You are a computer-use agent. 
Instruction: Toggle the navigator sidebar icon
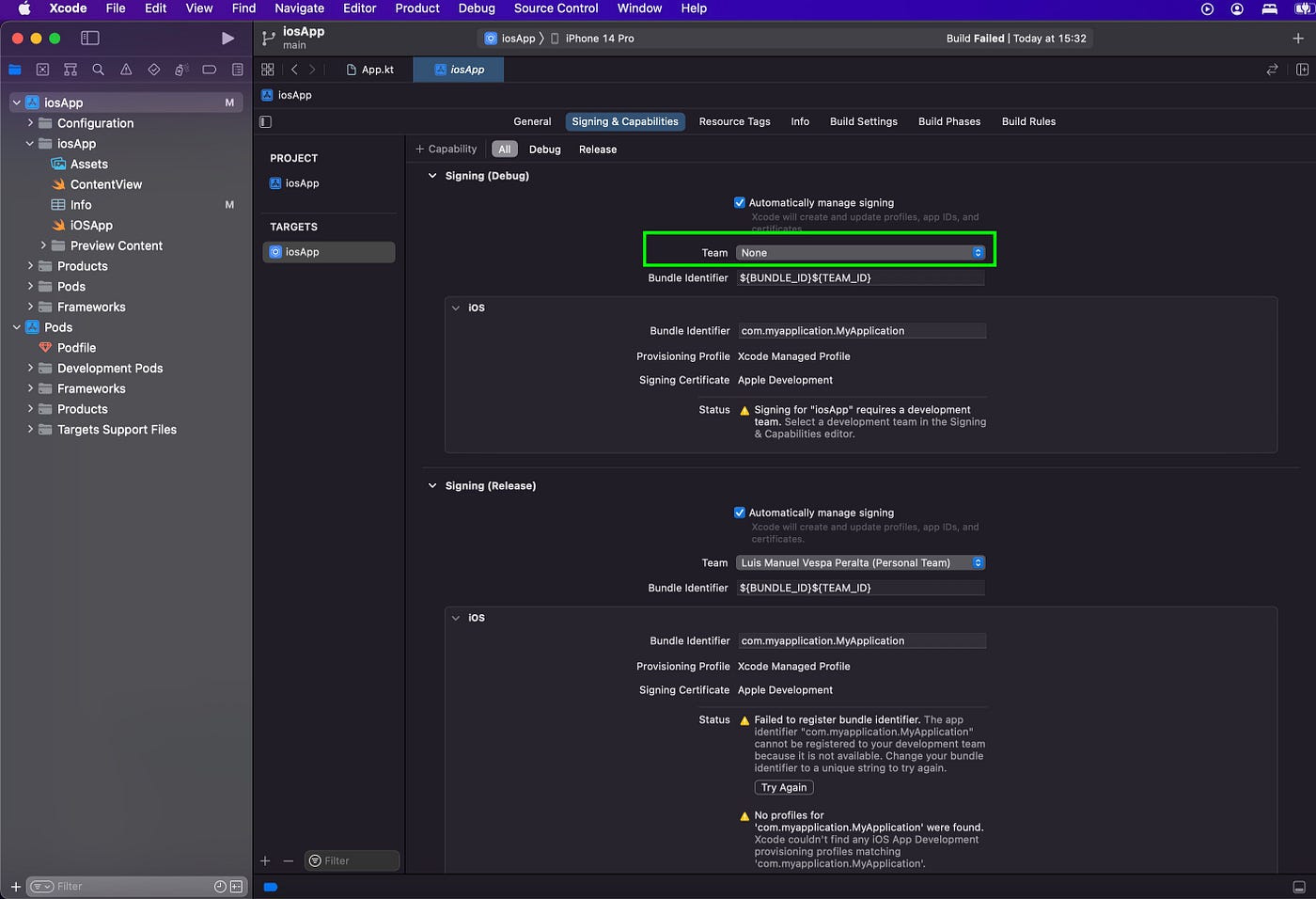(90, 39)
